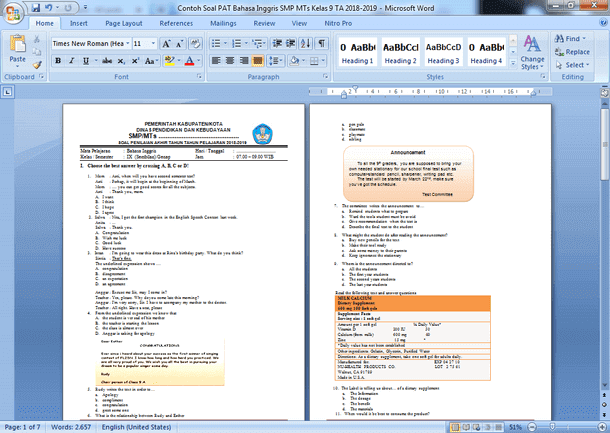Apply the Heading 1 style
This screenshot has width=610, height=433.
[357, 52]
